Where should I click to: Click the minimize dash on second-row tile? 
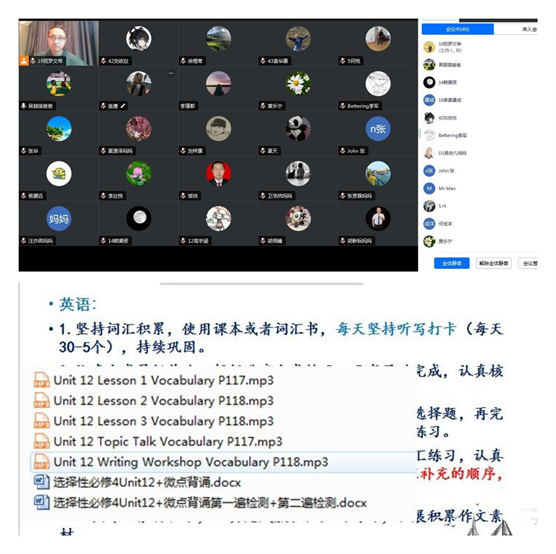pyautogui.click(x=171, y=74)
